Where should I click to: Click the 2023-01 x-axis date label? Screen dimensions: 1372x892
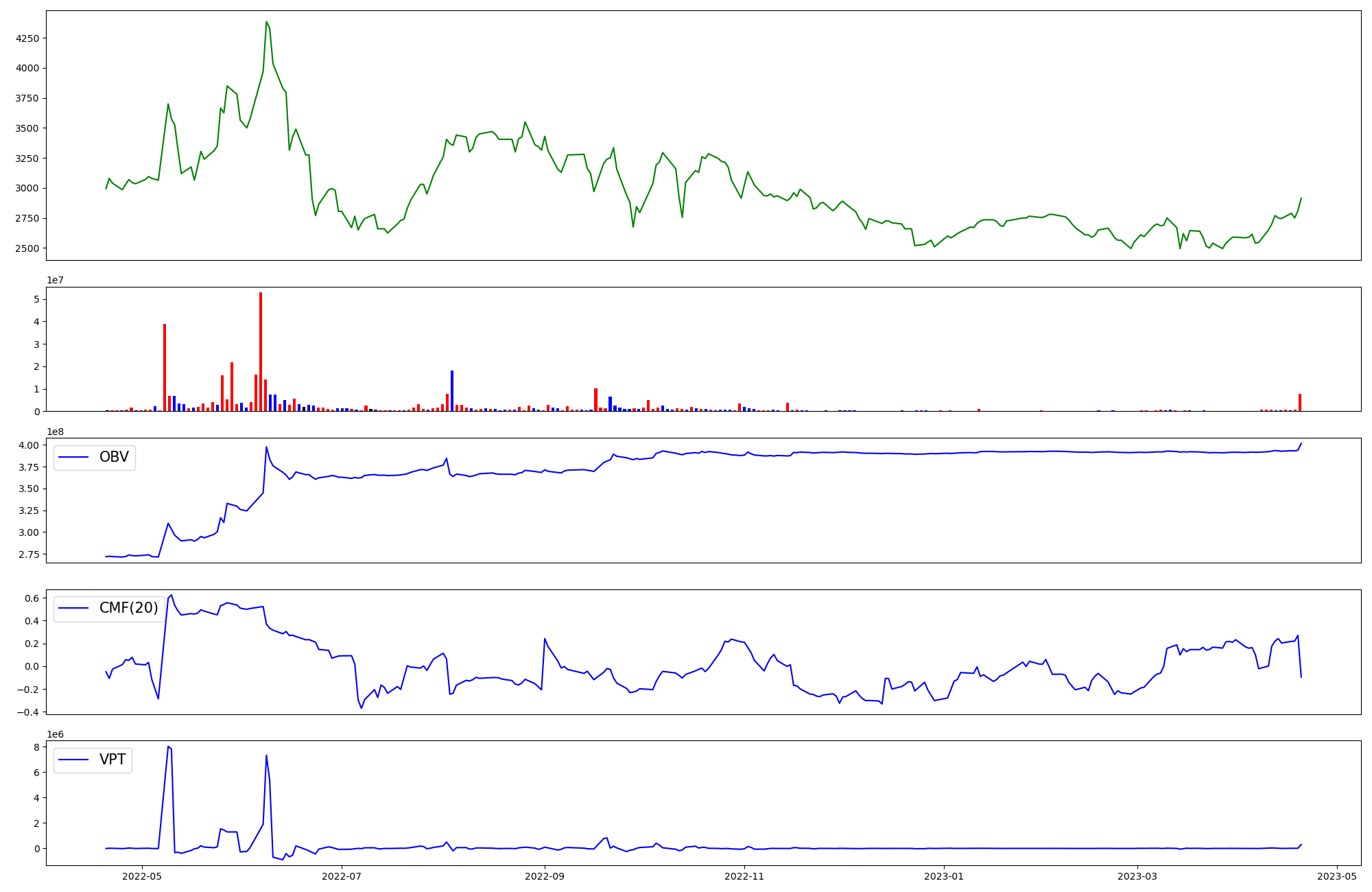pos(944,876)
